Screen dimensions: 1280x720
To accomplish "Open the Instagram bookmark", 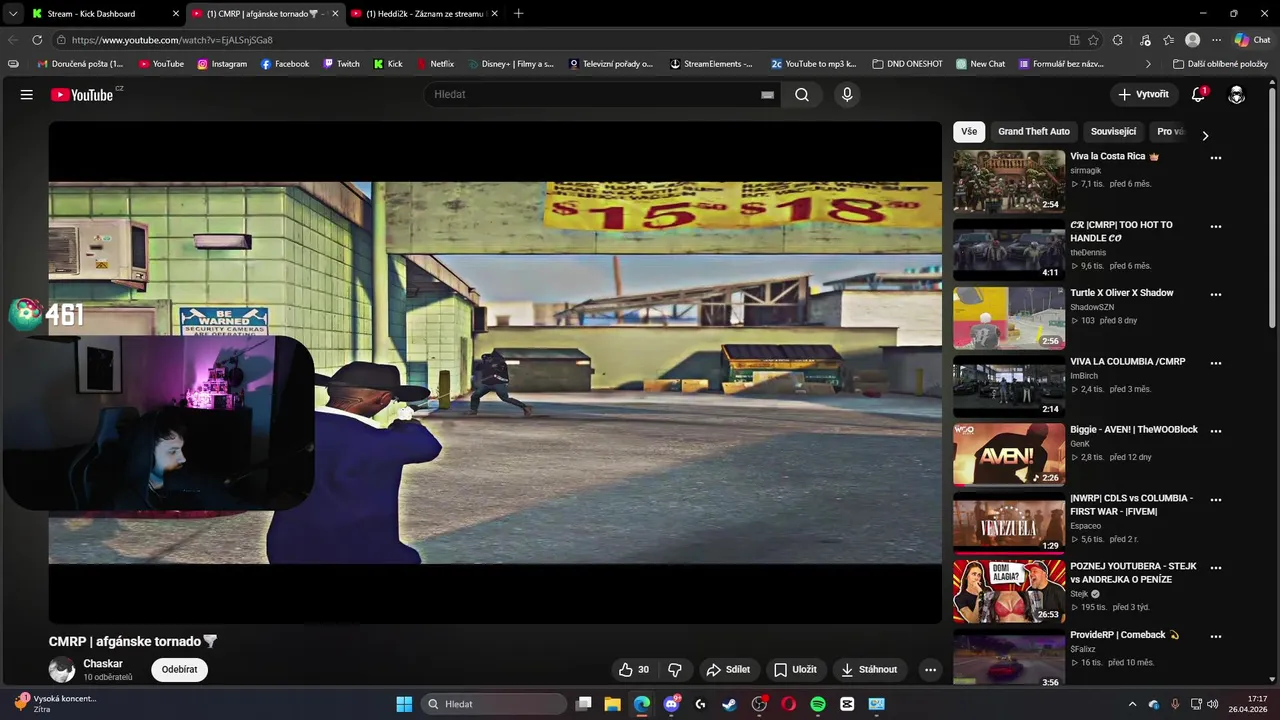I will tap(222, 64).
